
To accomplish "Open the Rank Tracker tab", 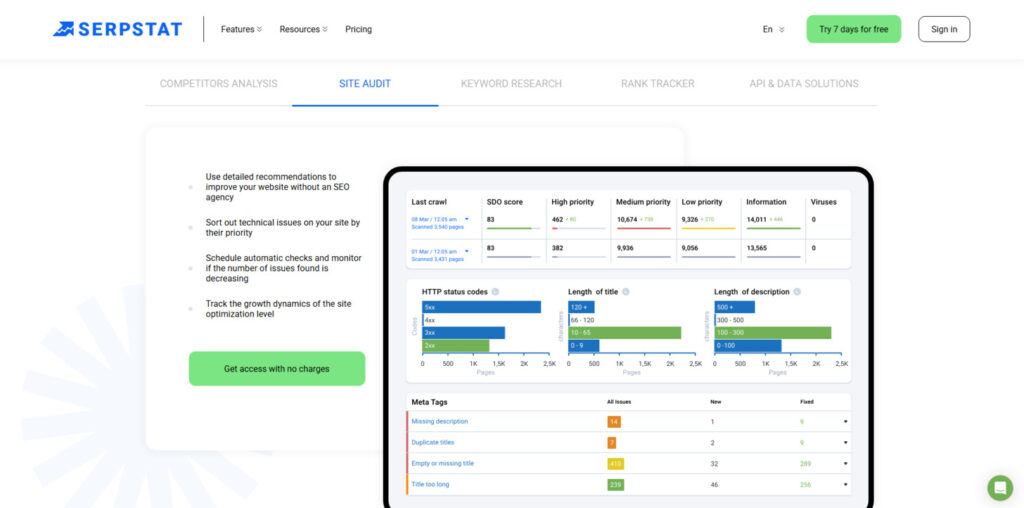I will [658, 84].
